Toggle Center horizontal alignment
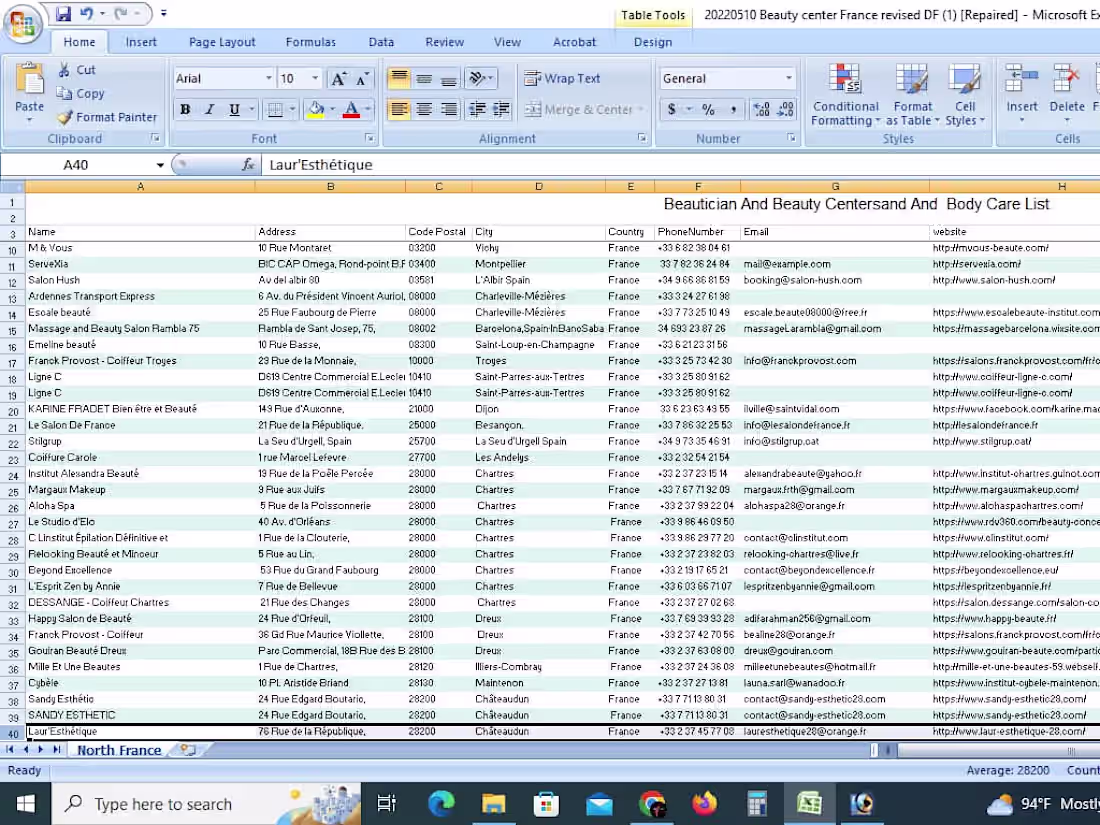The image size is (1100, 825). coord(424,109)
